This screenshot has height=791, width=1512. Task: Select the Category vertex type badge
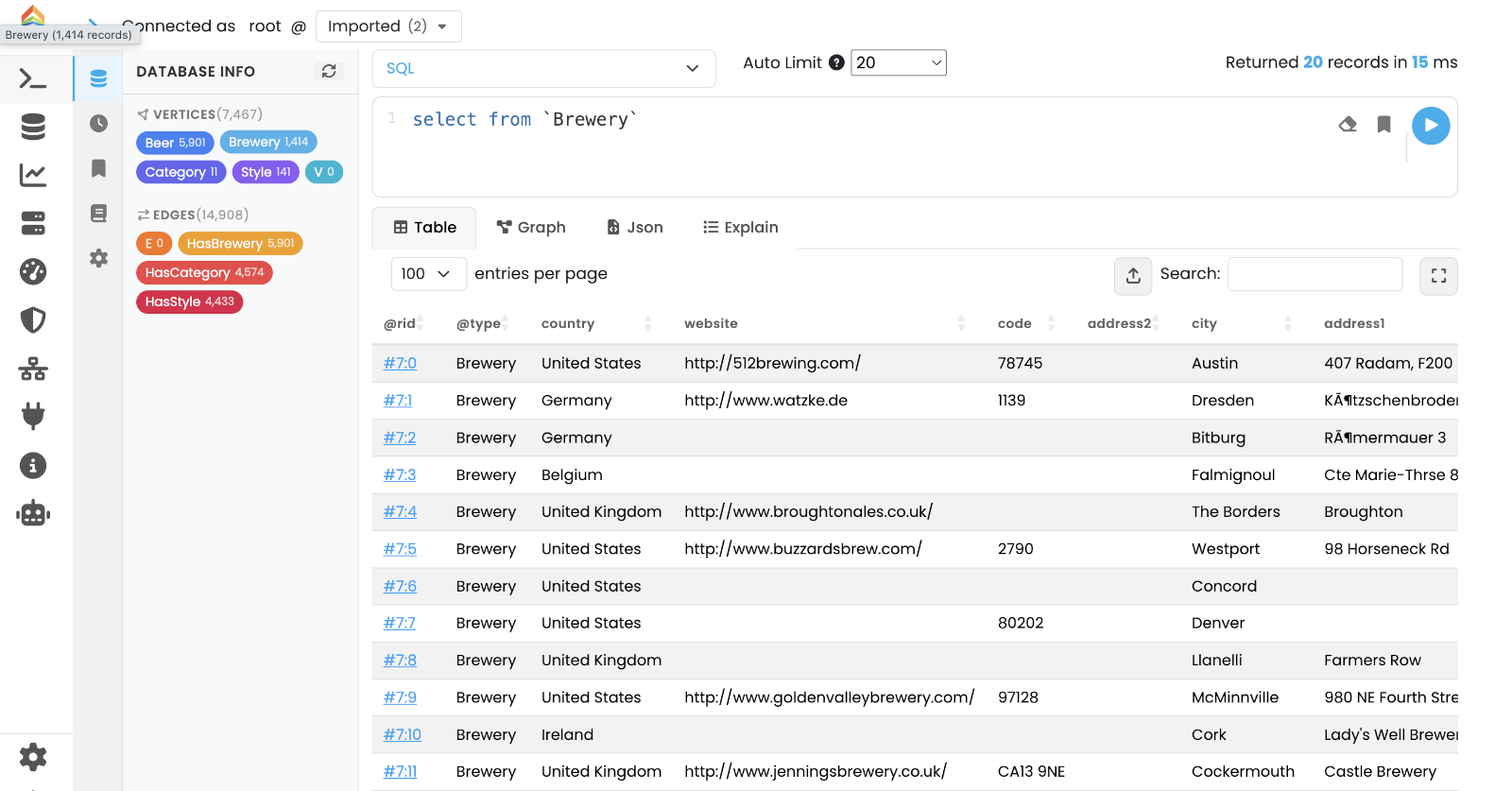click(x=181, y=172)
